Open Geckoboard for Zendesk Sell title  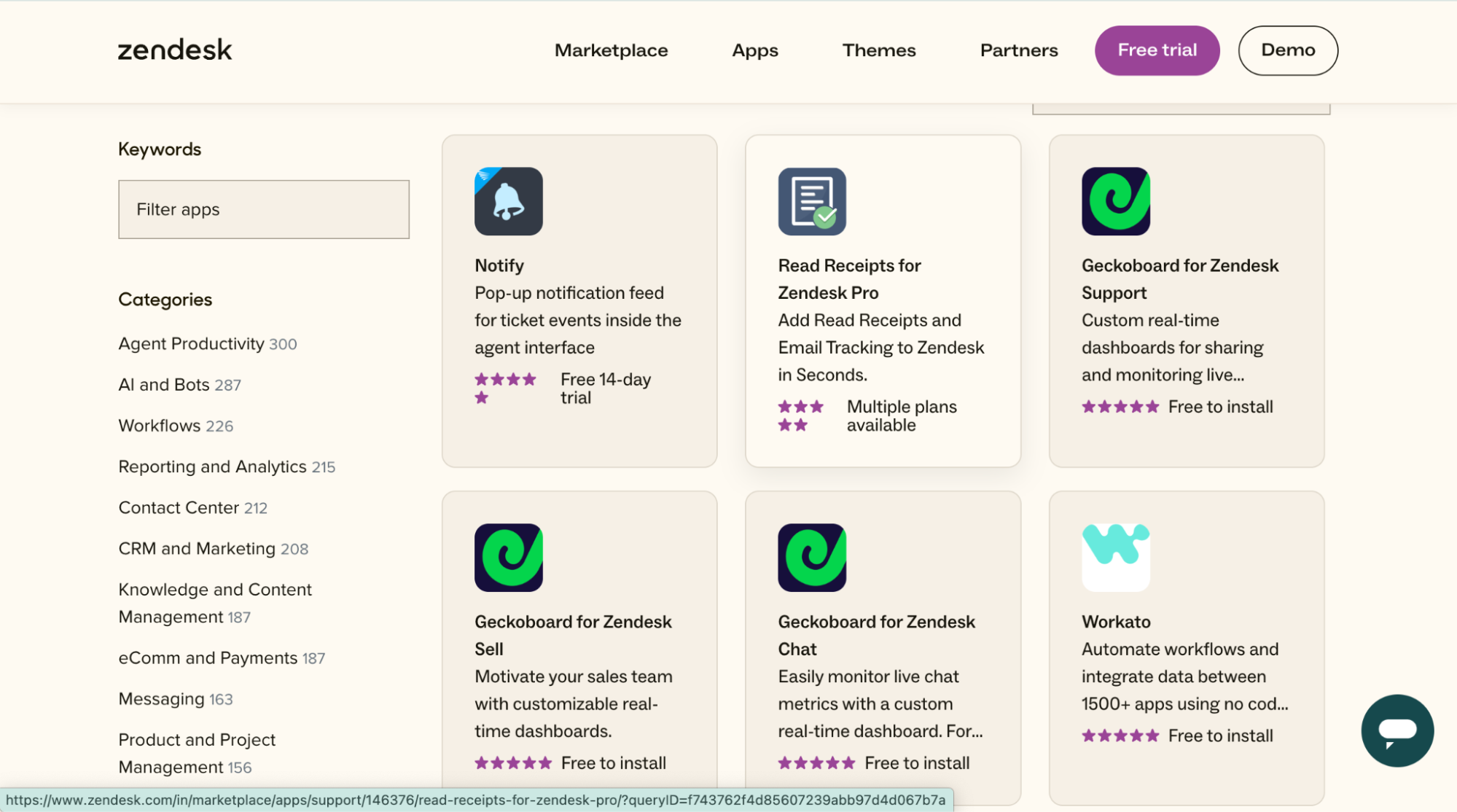click(573, 635)
